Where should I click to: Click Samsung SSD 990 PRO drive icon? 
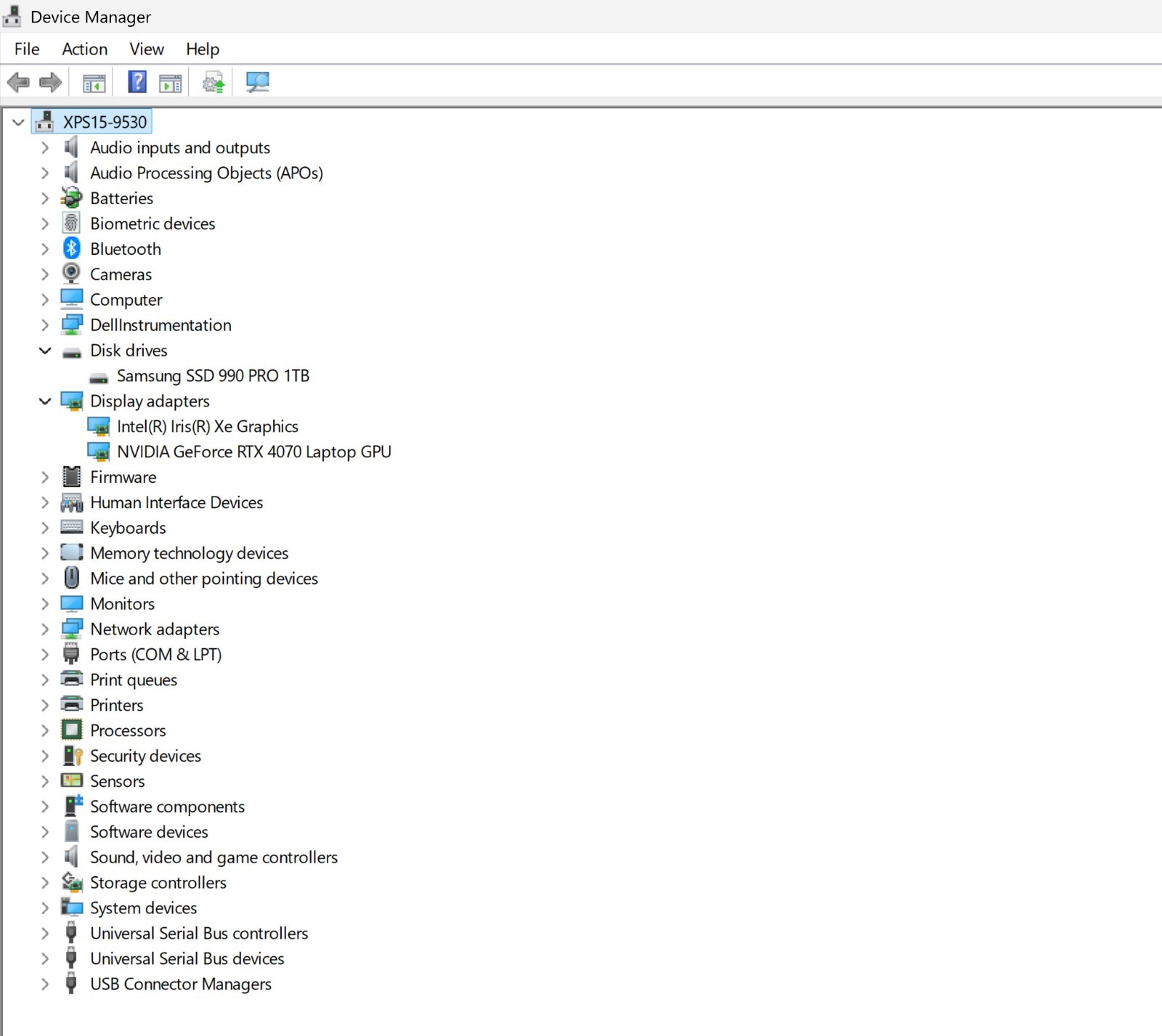[x=98, y=378]
